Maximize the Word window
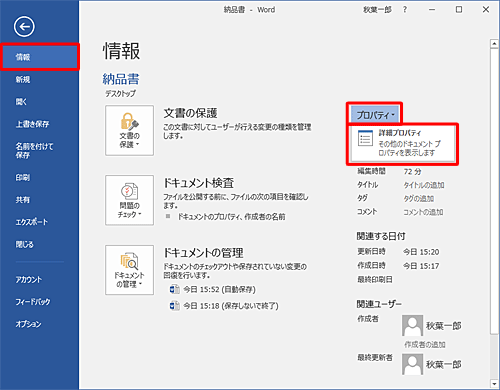Image resolution: width=500 pixels, height=390 pixels. coord(459,10)
